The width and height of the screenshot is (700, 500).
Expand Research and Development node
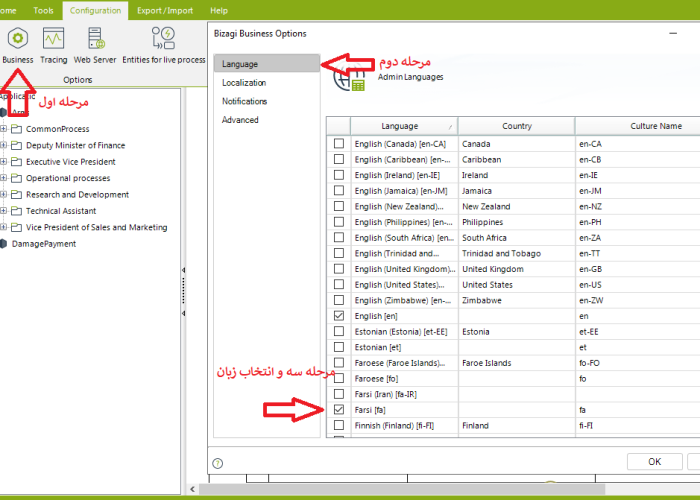[x=4, y=195]
